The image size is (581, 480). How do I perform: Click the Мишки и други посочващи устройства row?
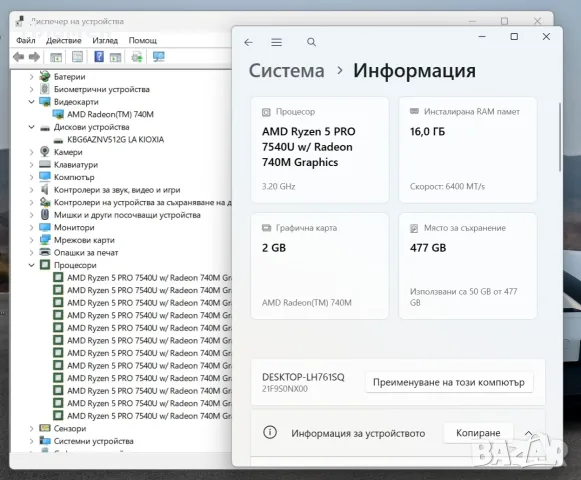[x=127, y=215]
